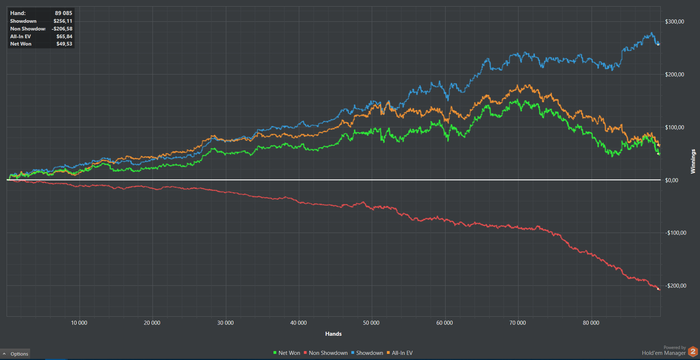The image size is (700, 360).
Task: Click the Net Won line end marker
Action: tap(658, 154)
